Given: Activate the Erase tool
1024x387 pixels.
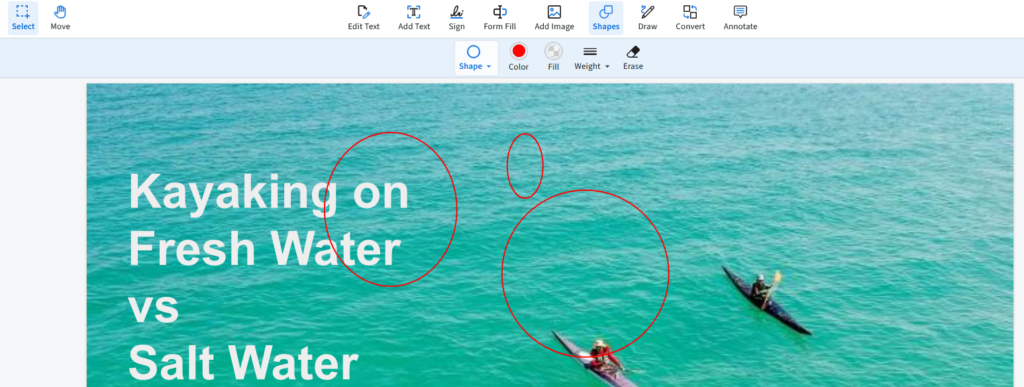Looking at the screenshot, I should click(633, 58).
